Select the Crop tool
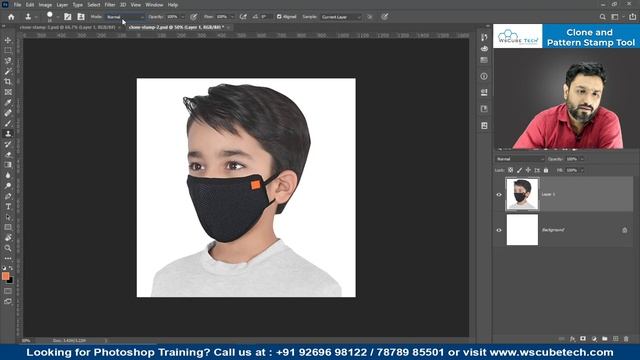The image size is (640, 360). 8,82
